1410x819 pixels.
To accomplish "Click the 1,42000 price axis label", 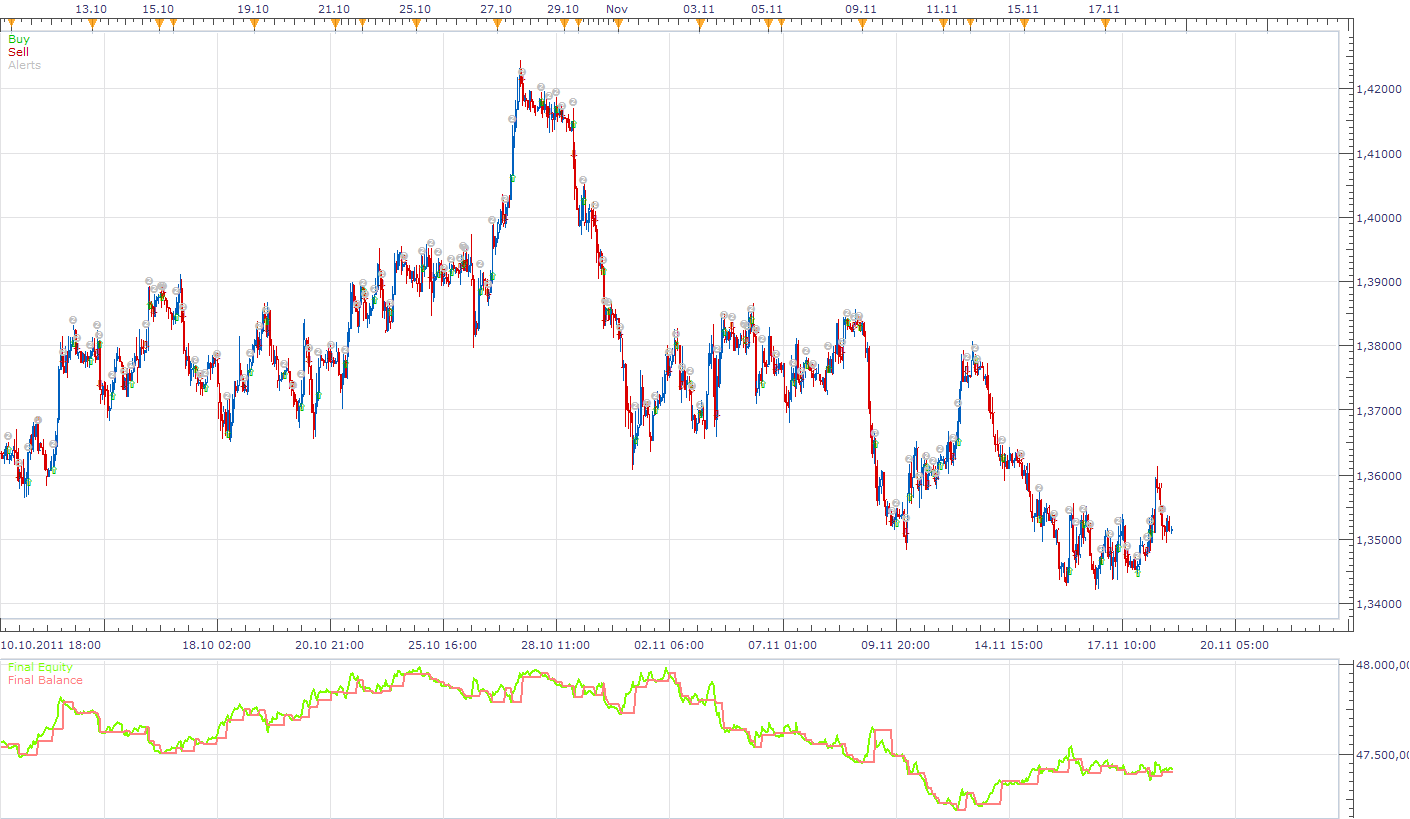I will 1380,89.
